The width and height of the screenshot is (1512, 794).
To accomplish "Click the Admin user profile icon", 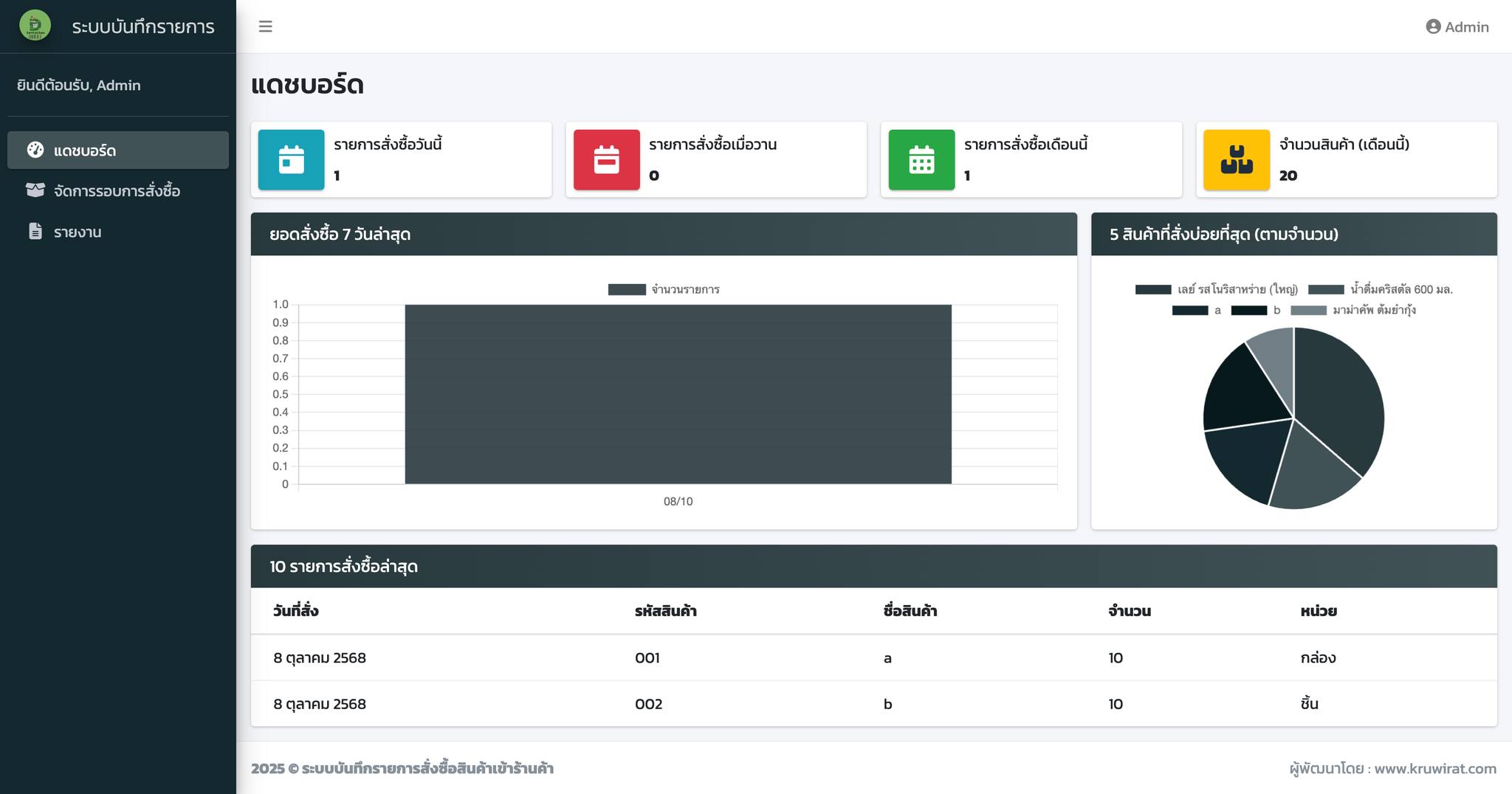I will point(1433,27).
